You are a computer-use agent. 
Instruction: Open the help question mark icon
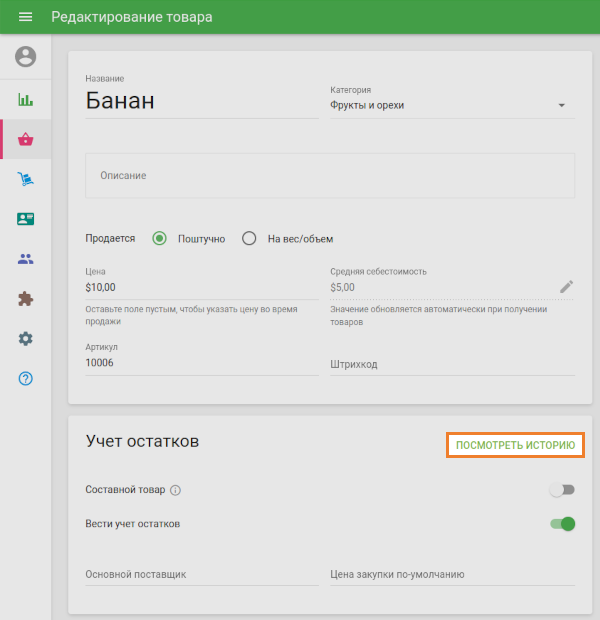coord(26,379)
